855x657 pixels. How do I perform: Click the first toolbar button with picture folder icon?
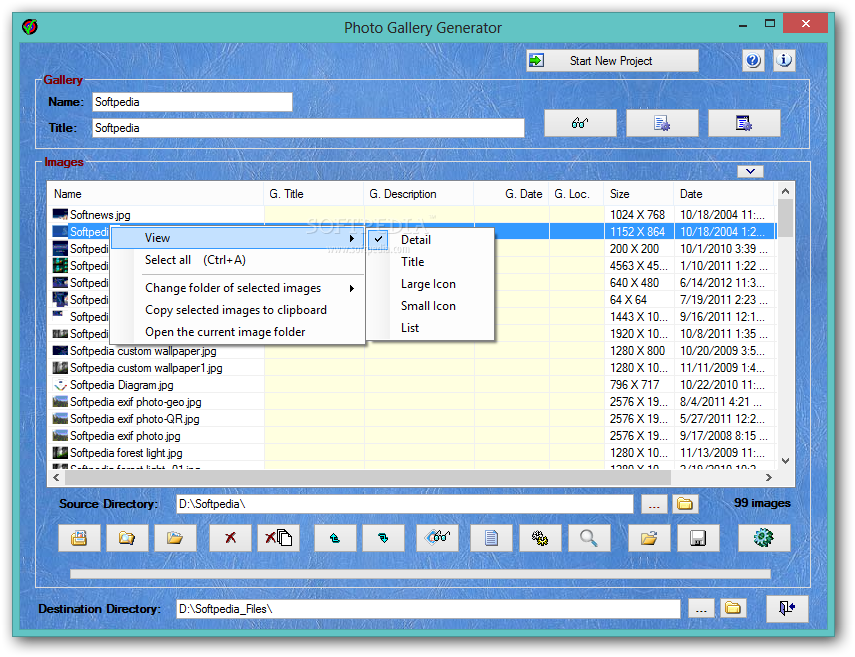point(79,538)
